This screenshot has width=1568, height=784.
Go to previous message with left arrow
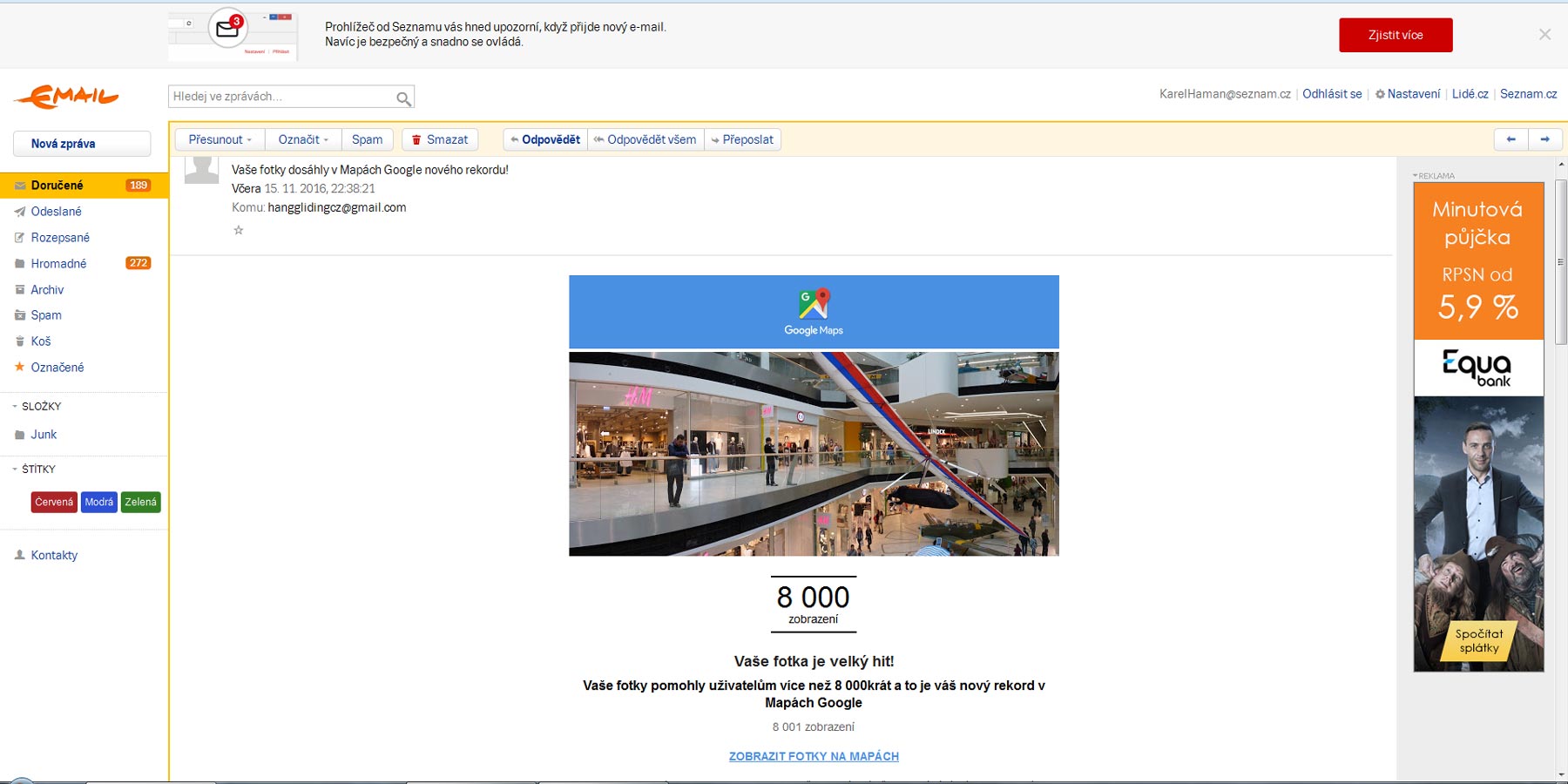click(1511, 139)
